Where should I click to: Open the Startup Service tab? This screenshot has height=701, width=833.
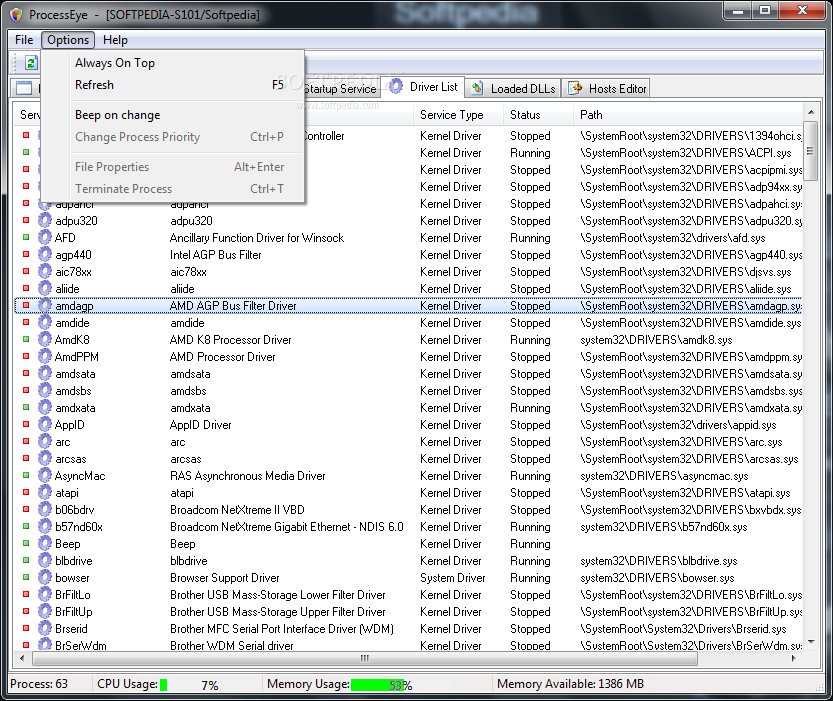click(x=341, y=89)
